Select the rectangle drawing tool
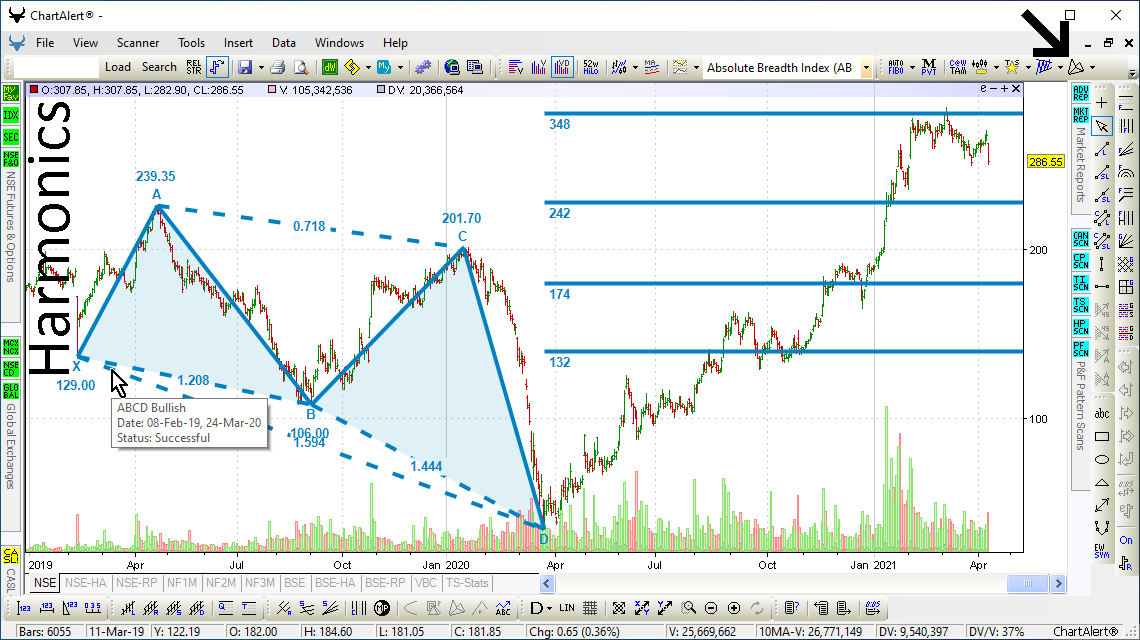 pyautogui.click(x=1102, y=436)
